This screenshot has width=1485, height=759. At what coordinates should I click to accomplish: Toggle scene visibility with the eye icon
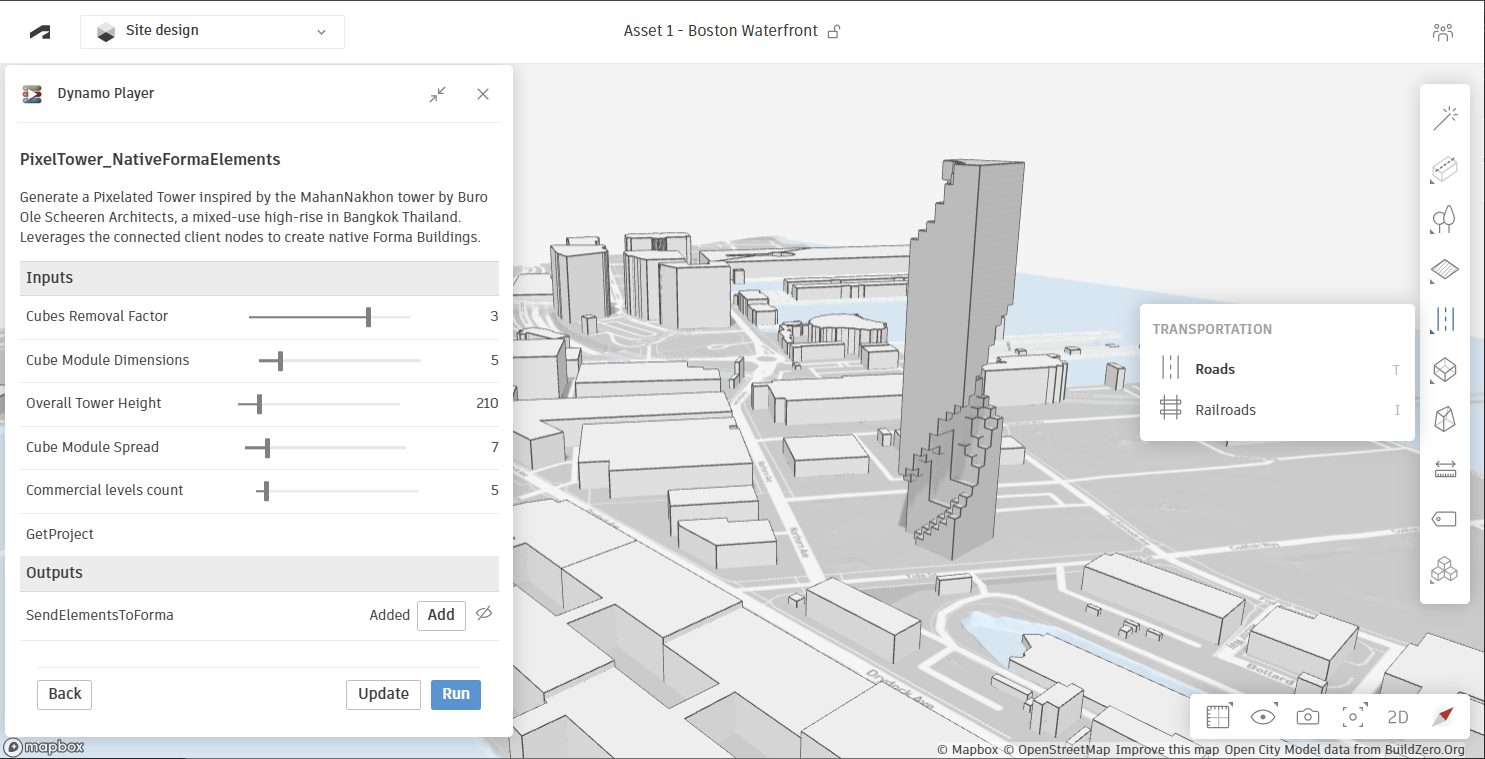click(x=1262, y=716)
